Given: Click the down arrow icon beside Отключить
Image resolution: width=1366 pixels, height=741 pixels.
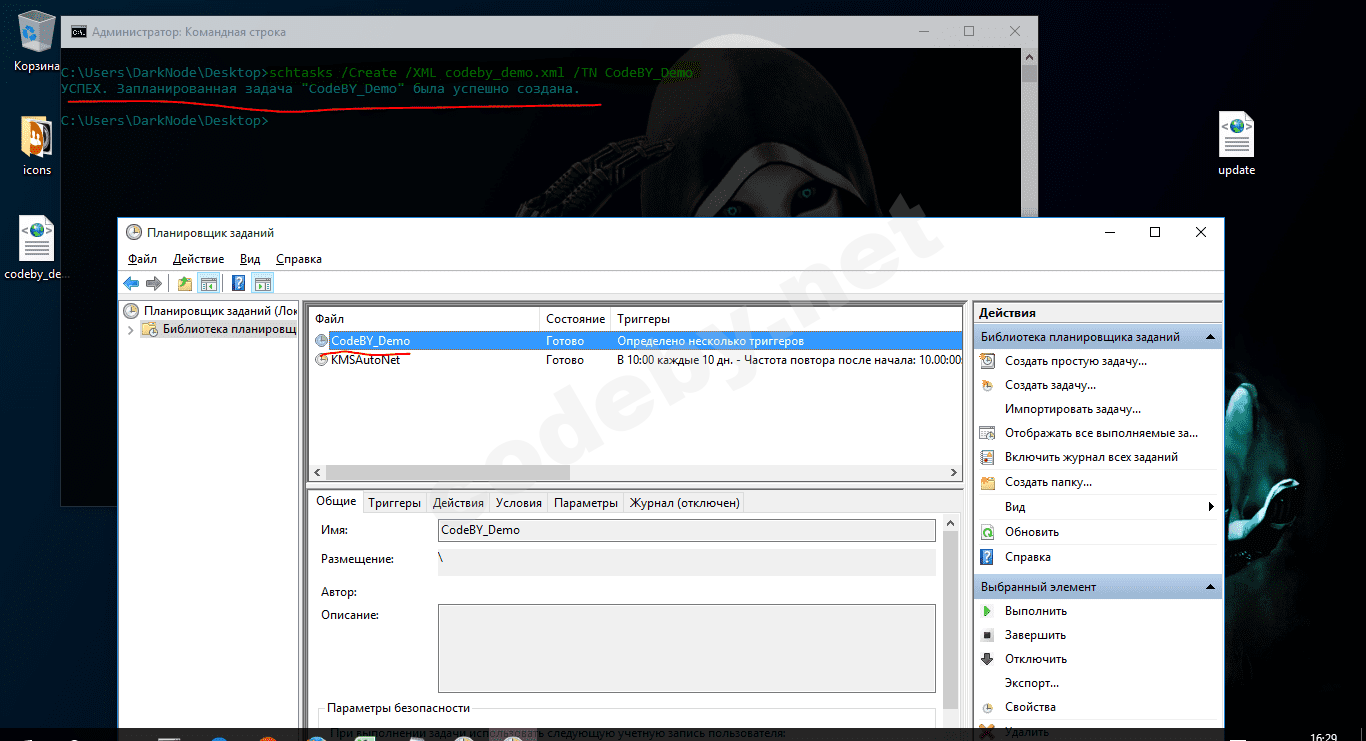Looking at the screenshot, I should pyautogui.click(x=988, y=659).
